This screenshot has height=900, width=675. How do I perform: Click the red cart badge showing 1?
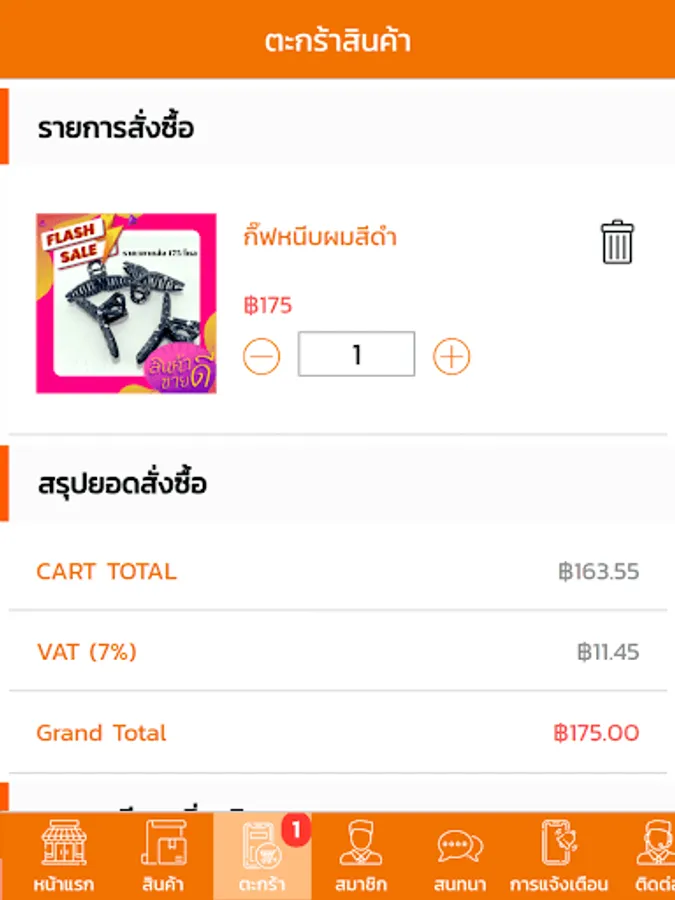296,829
